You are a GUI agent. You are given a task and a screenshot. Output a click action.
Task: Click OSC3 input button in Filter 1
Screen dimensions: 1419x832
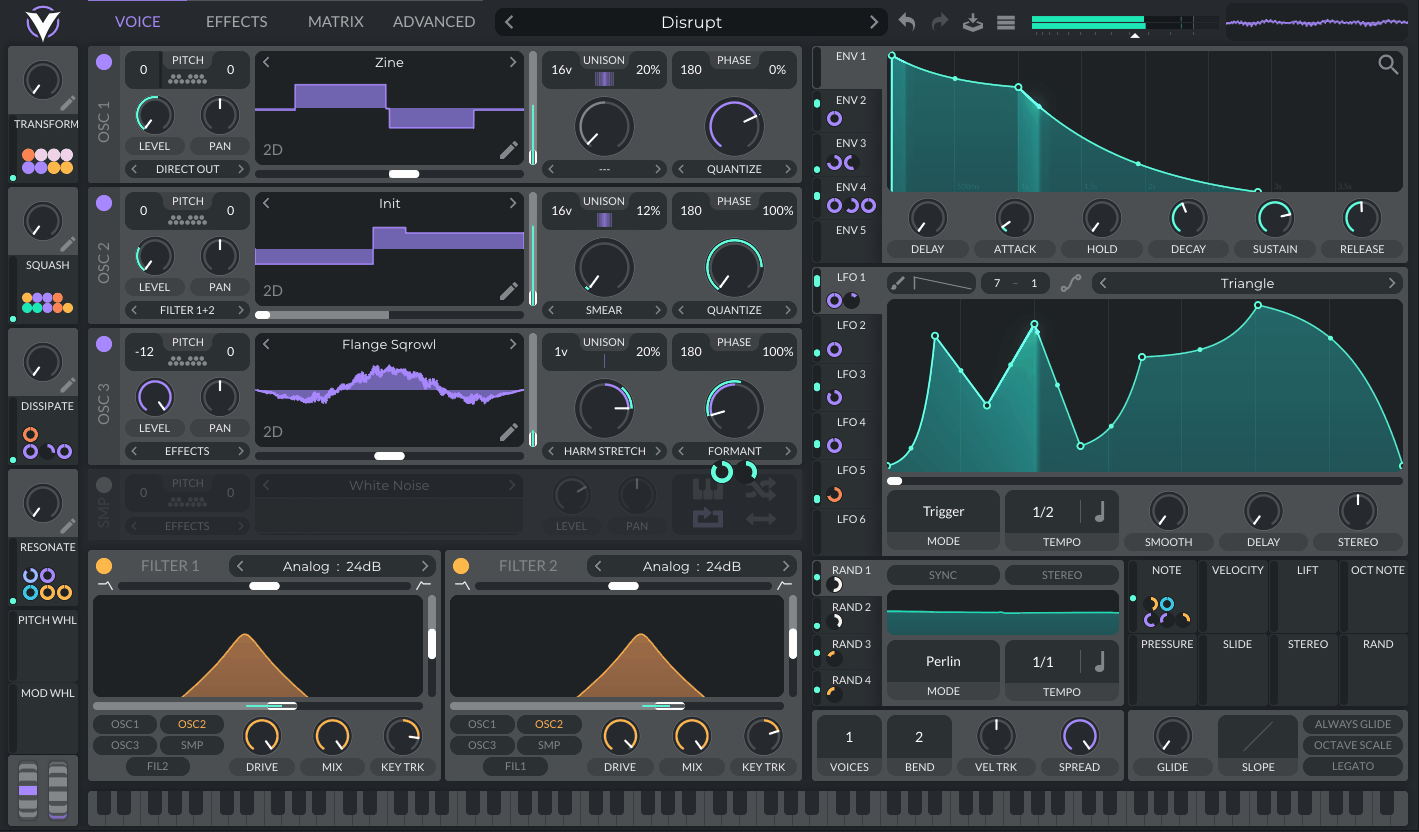pyautogui.click(x=126, y=745)
